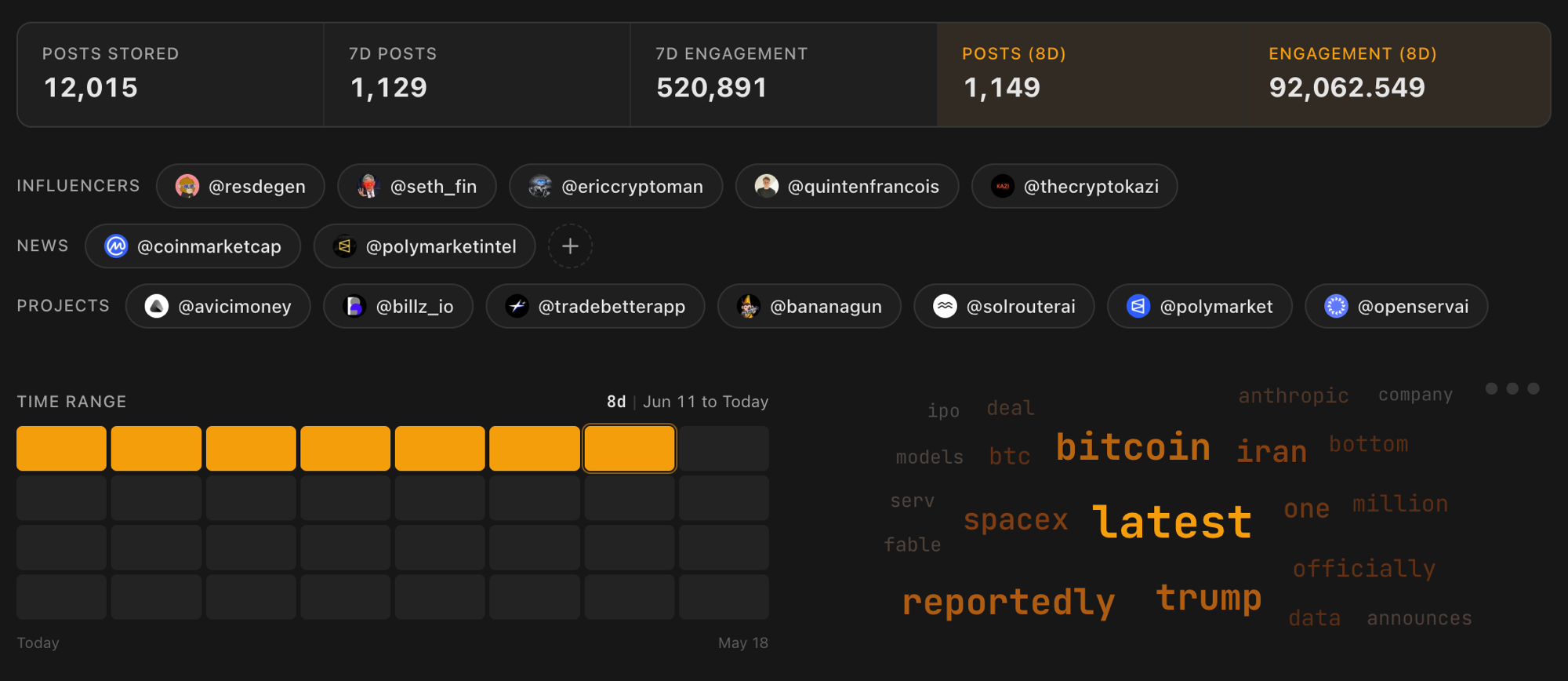Toggle the @tradebetterapp project chip
The width and height of the screenshot is (1568, 681).
point(595,306)
